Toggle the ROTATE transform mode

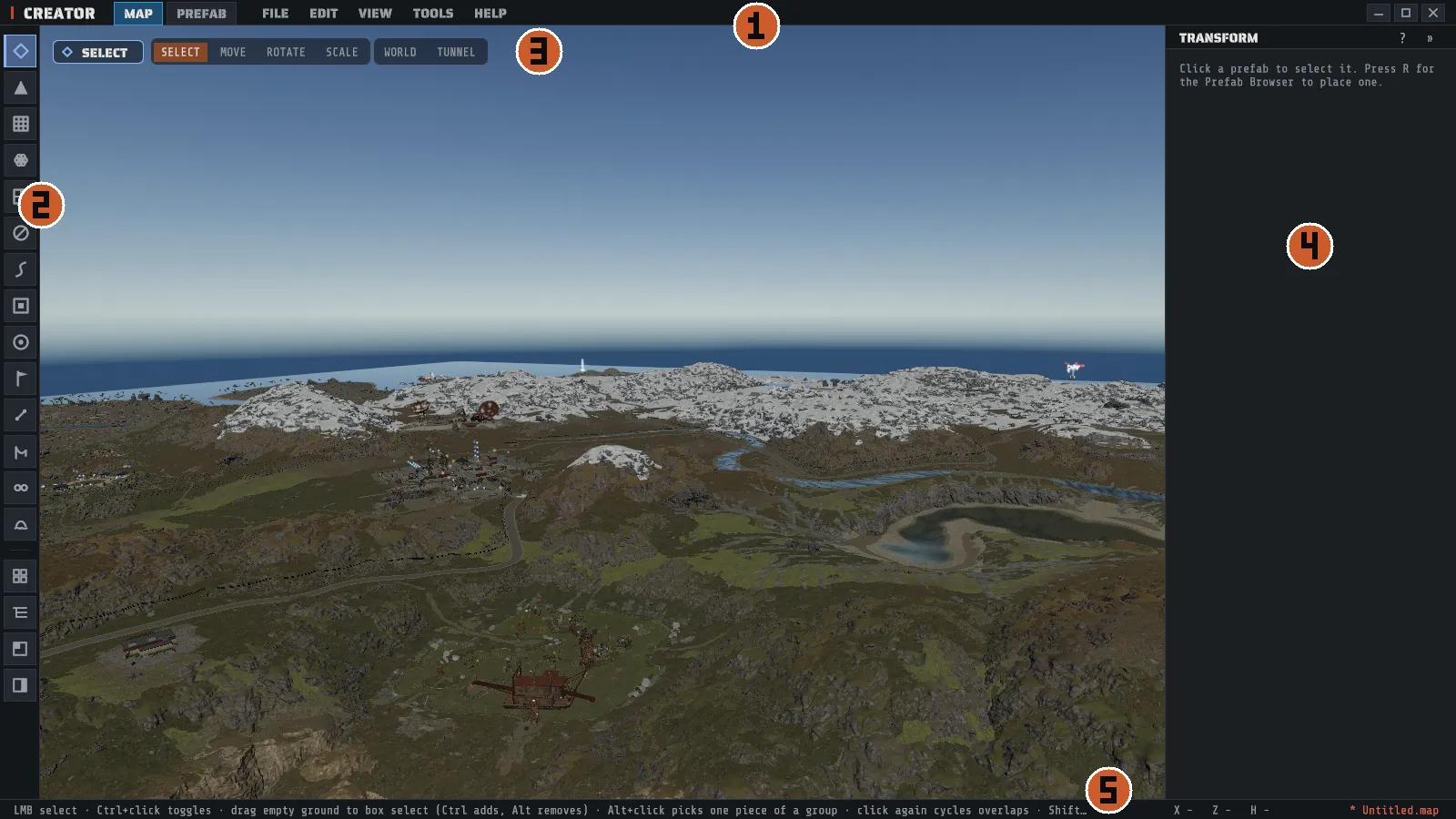pyautogui.click(x=286, y=52)
